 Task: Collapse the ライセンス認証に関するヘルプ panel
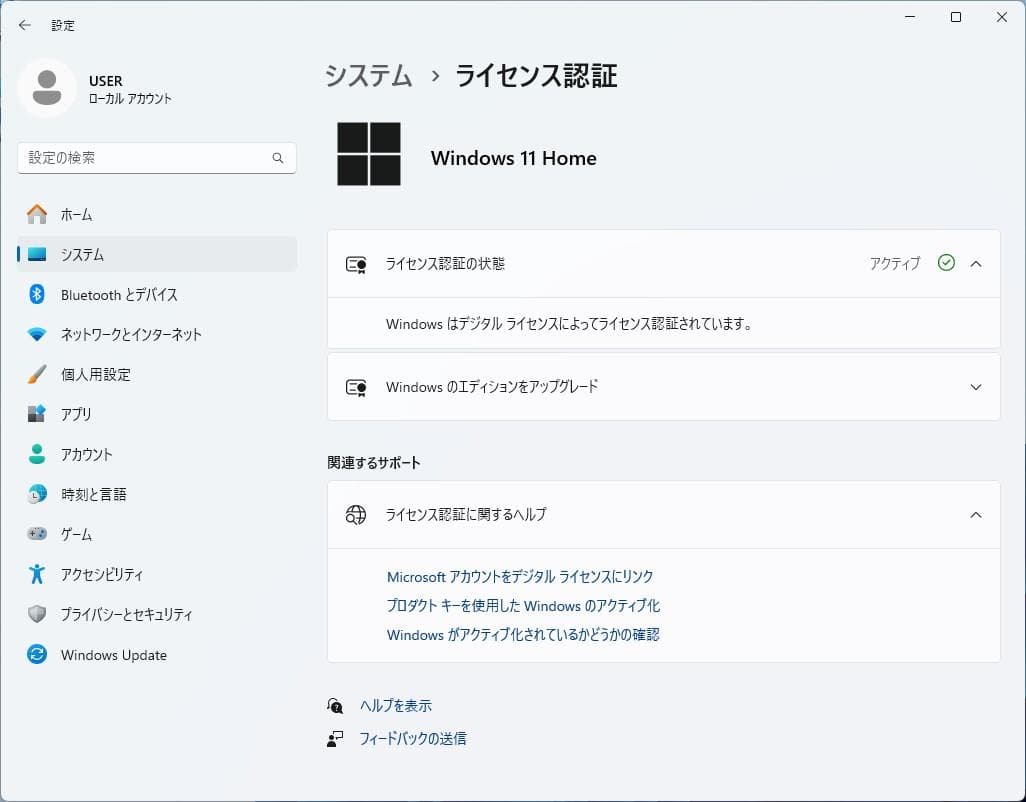(x=975, y=515)
